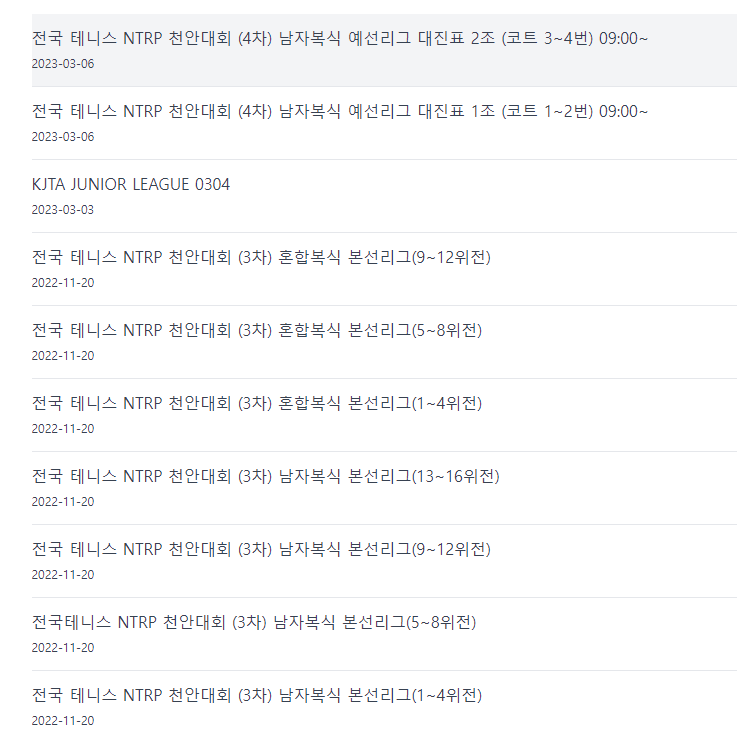Open 전국테니스 남자복식 본선리그(5~8위전) entry
Viewport: 737px width, 753px height.
pyautogui.click(x=254, y=622)
